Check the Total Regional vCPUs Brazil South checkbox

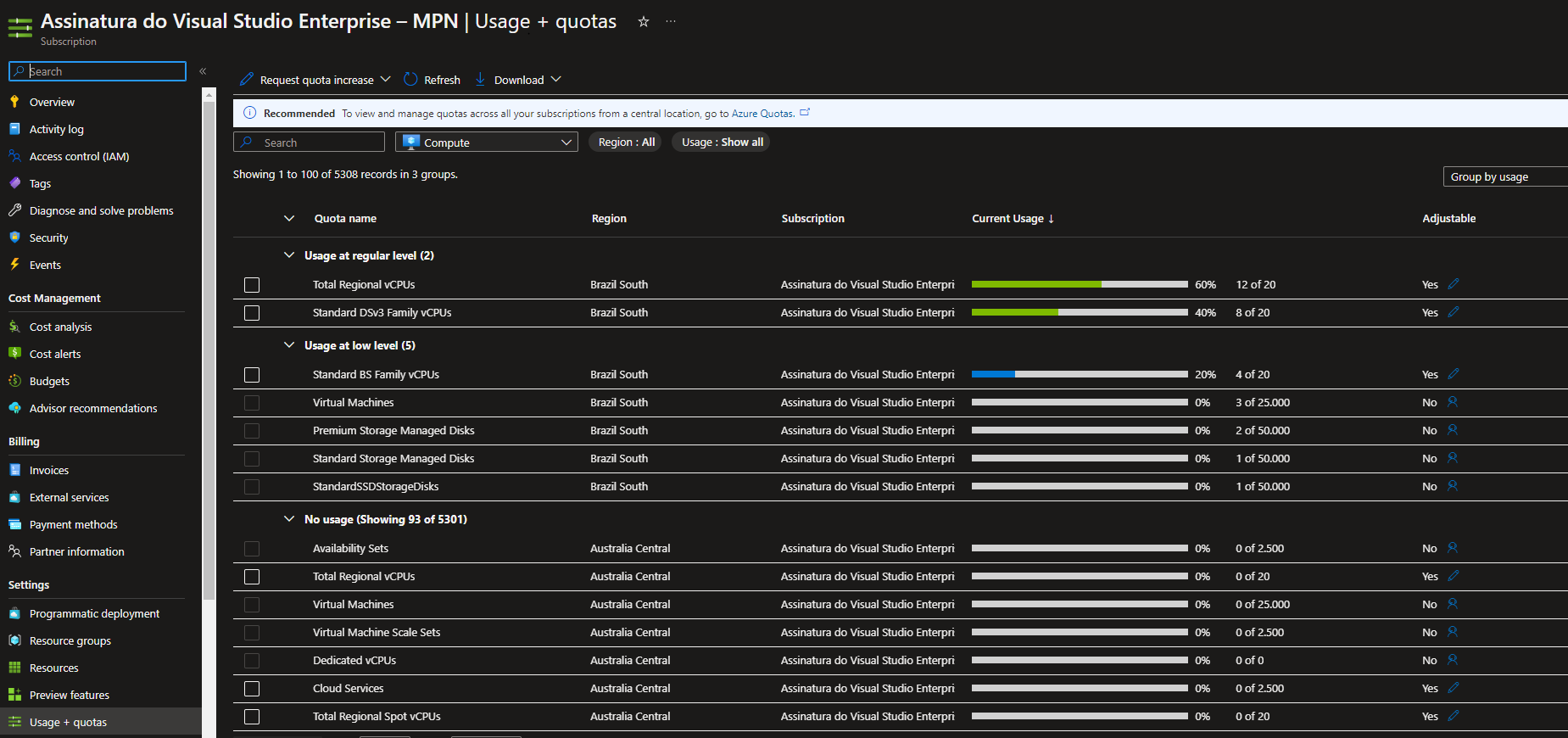[252, 285]
